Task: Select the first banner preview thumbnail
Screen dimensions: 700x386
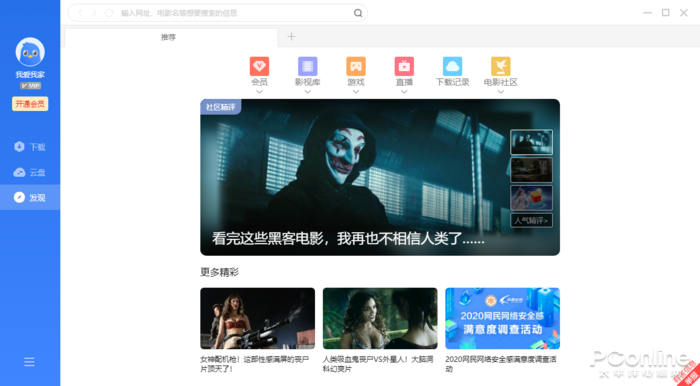Action: (x=531, y=142)
